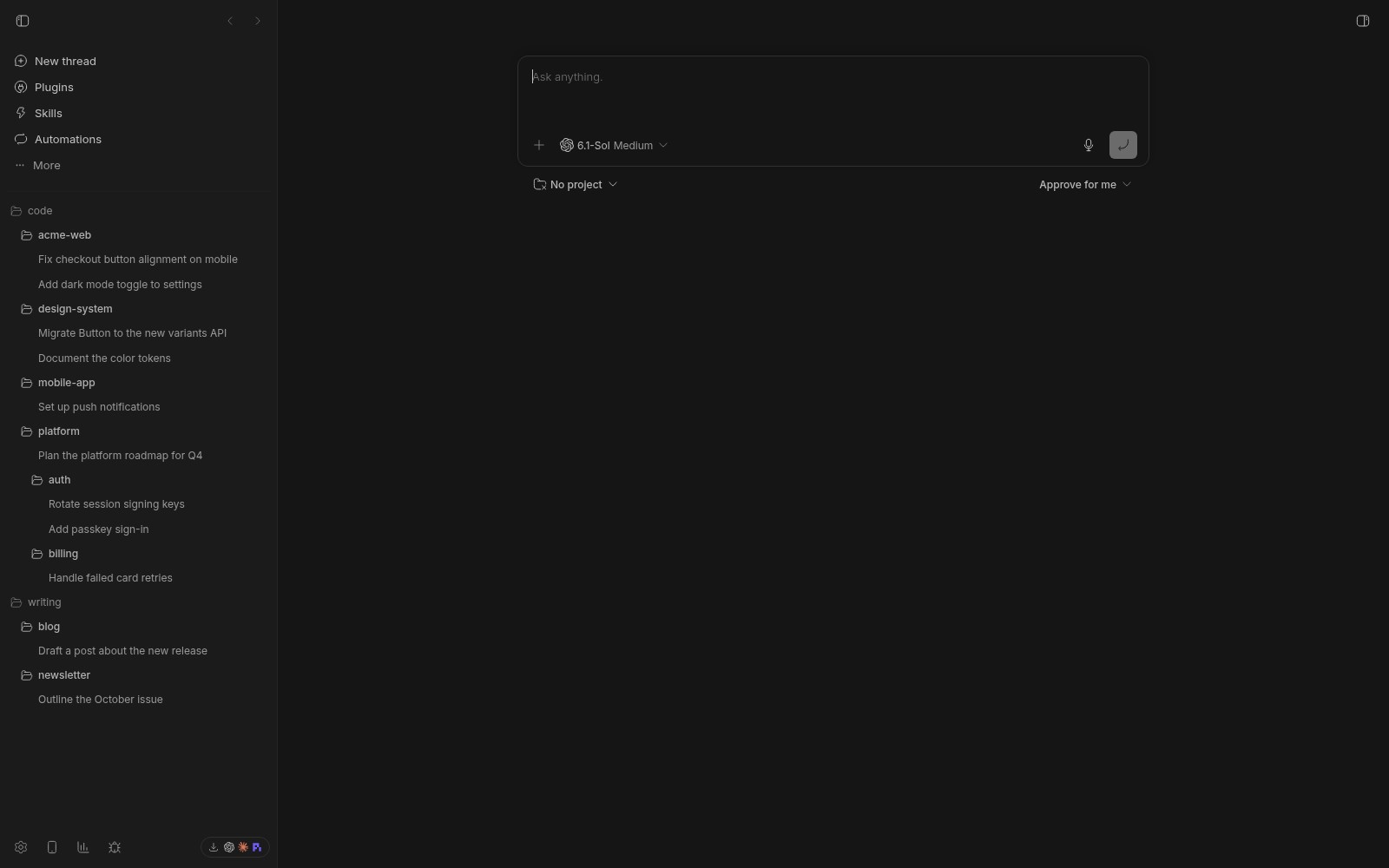
Task: Collapse the platform folder
Action: pyautogui.click(x=139, y=431)
